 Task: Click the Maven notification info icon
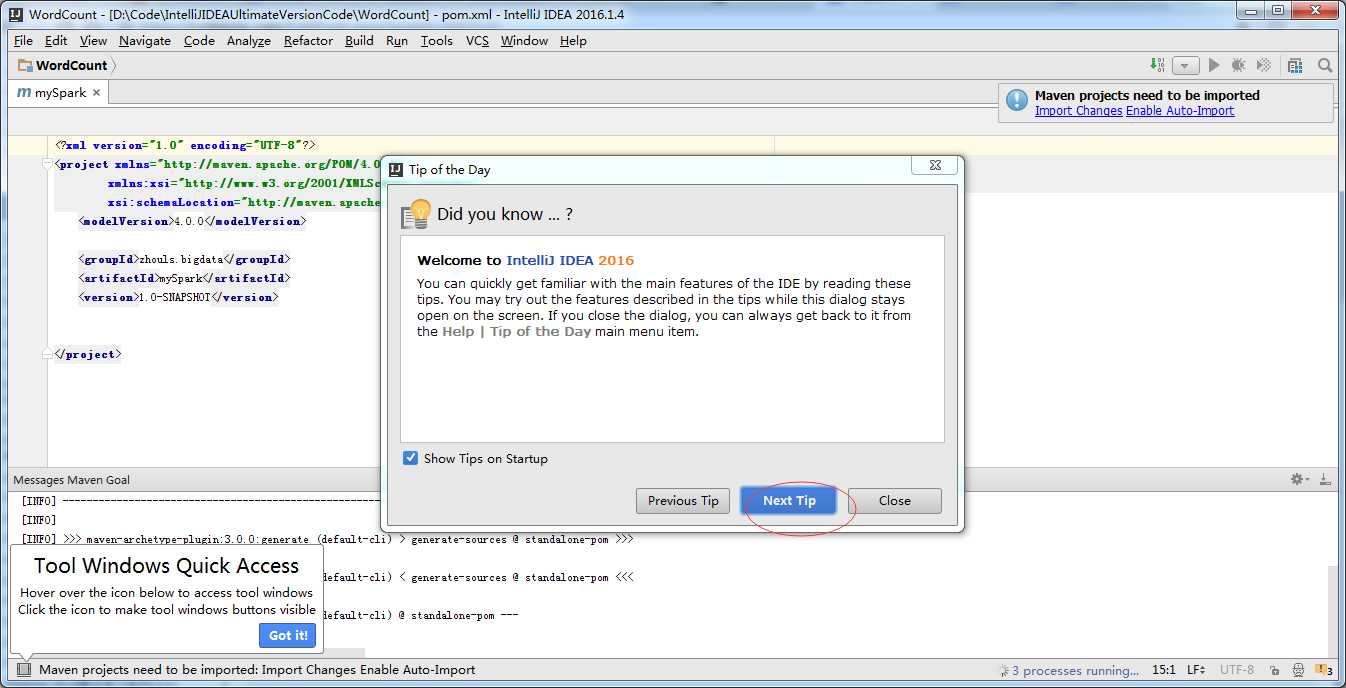click(1017, 100)
